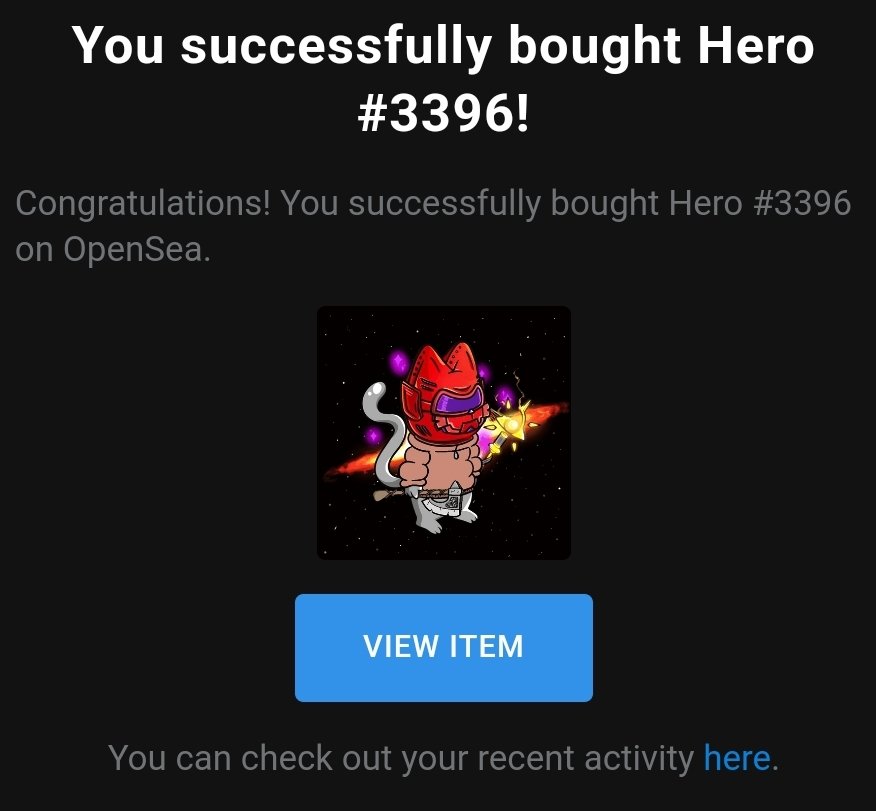Open the purchased NFT via VIEW ITEM
The height and width of the screenshot is (811, 876).
pos(444,647)
